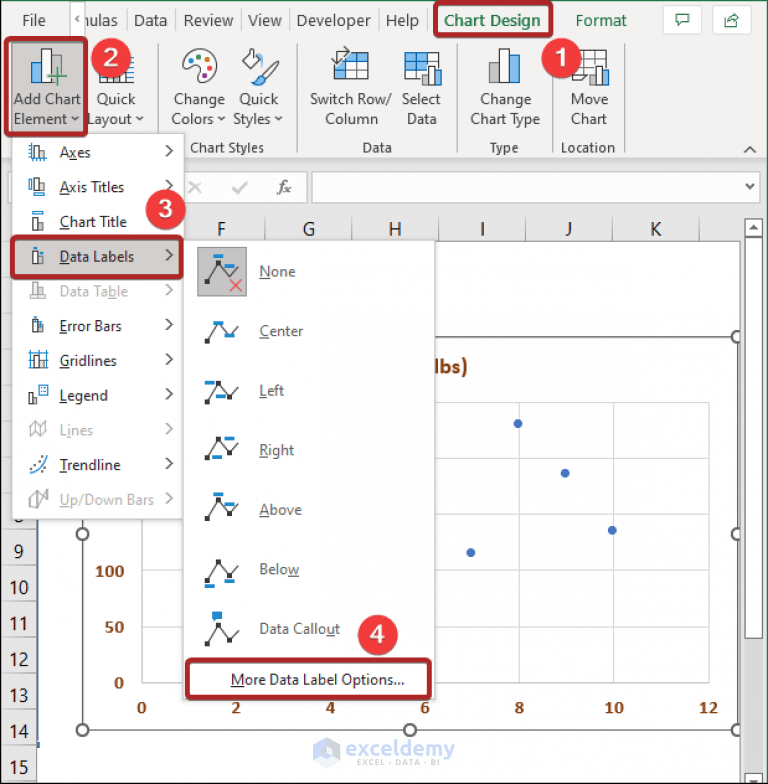The width and height of the screenshot is (768, 784).
Task: Click the Gridlines menu icon
Action: tap(38, 360)
